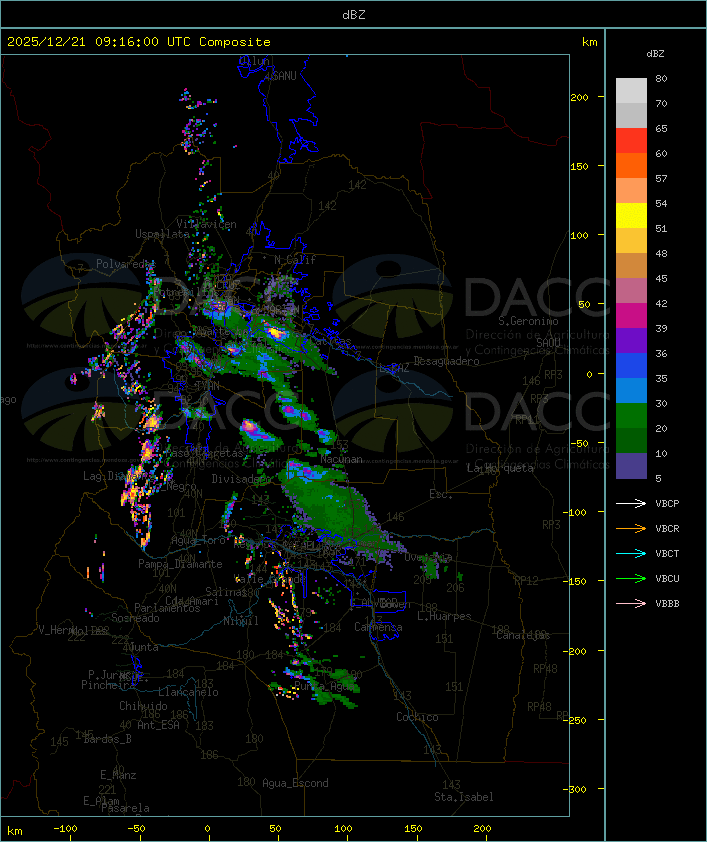
Task: Click the Llancanelo map label
Action: click(x=188, y=692)
